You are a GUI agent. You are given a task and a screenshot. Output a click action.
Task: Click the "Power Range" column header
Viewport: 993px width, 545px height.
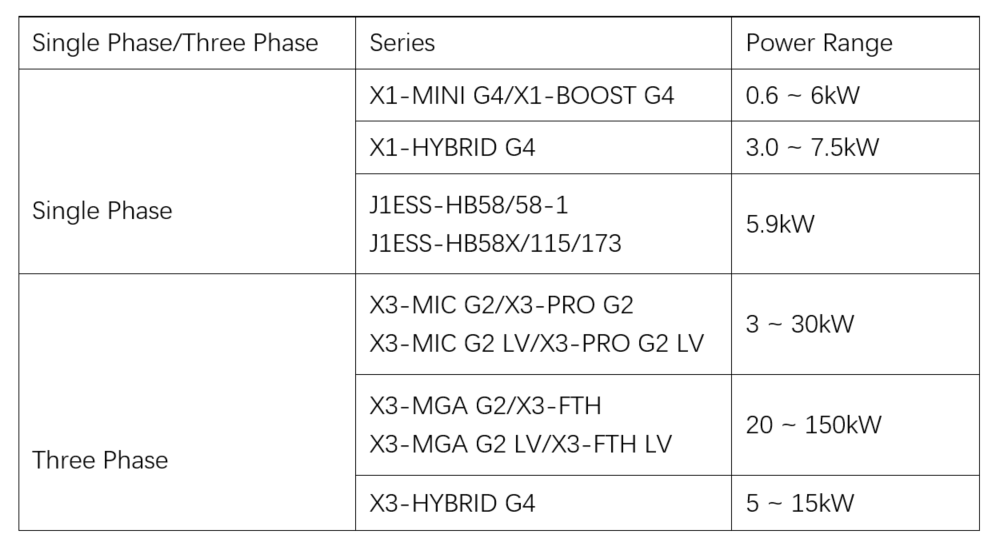coord(819,43)
